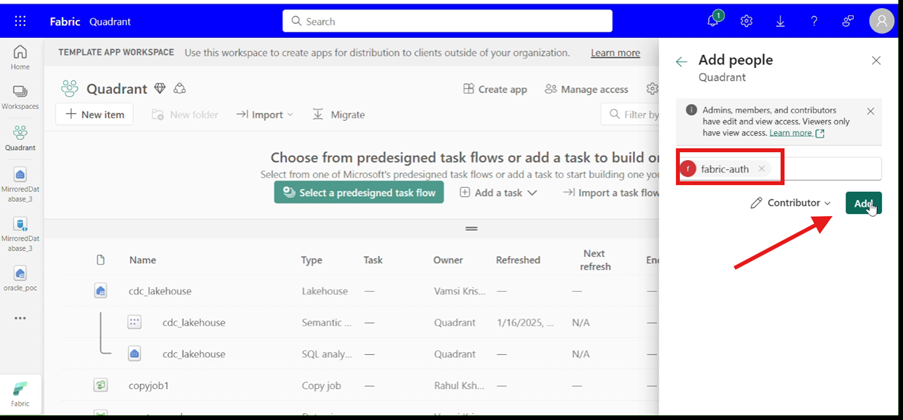
Task: Show more sidebar items ellipsis
Action: (20, 318)
